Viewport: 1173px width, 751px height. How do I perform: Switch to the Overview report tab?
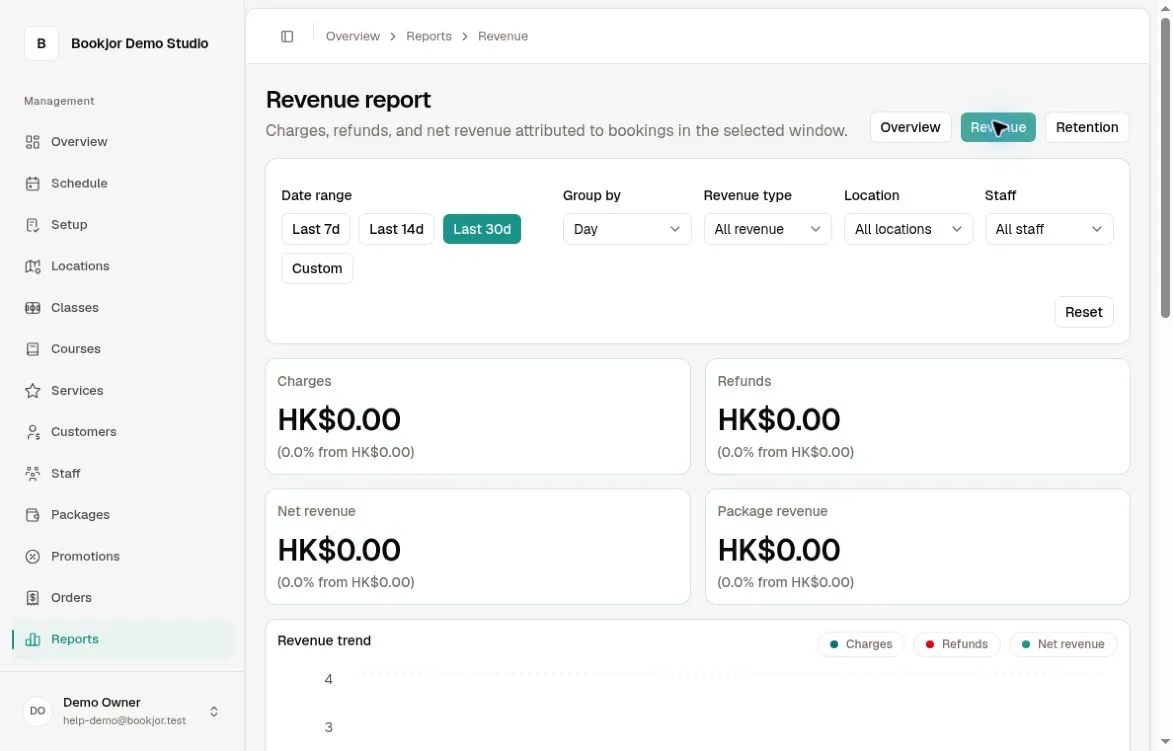pyautogui.click(x=910, y=127)
